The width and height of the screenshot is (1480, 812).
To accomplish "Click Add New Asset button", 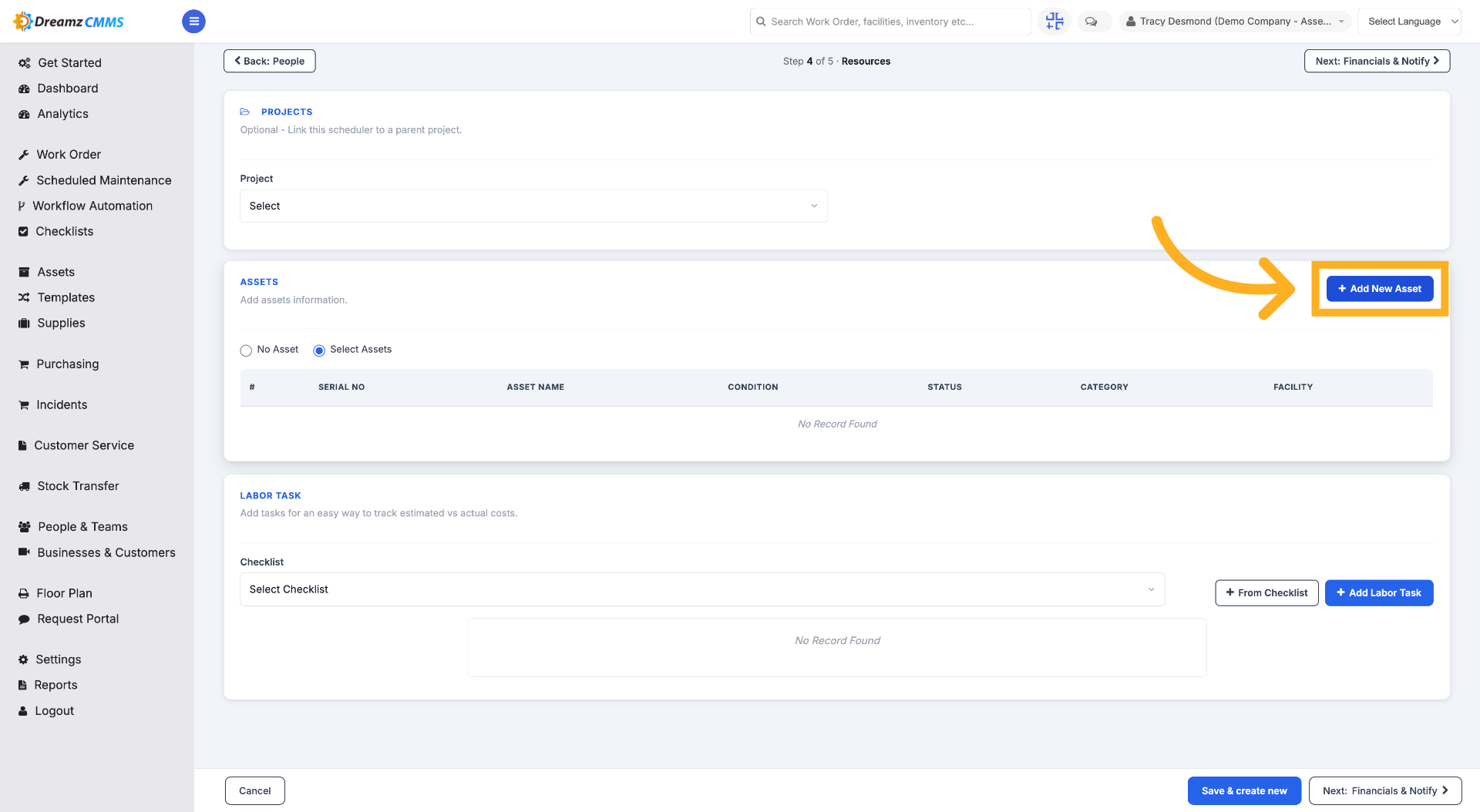I will (x=1380, y=289).
